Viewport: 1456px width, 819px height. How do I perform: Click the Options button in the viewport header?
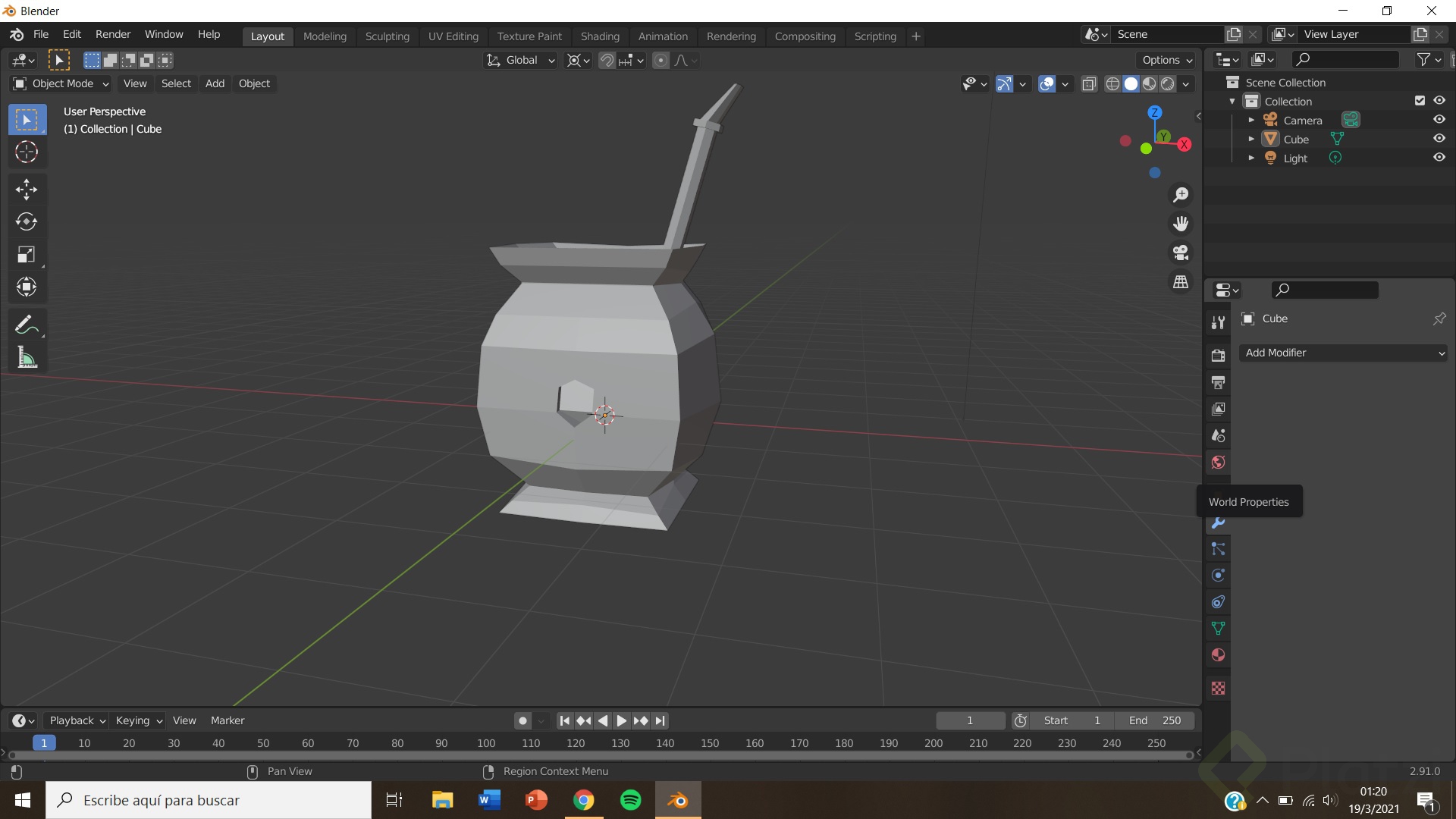1167,60
